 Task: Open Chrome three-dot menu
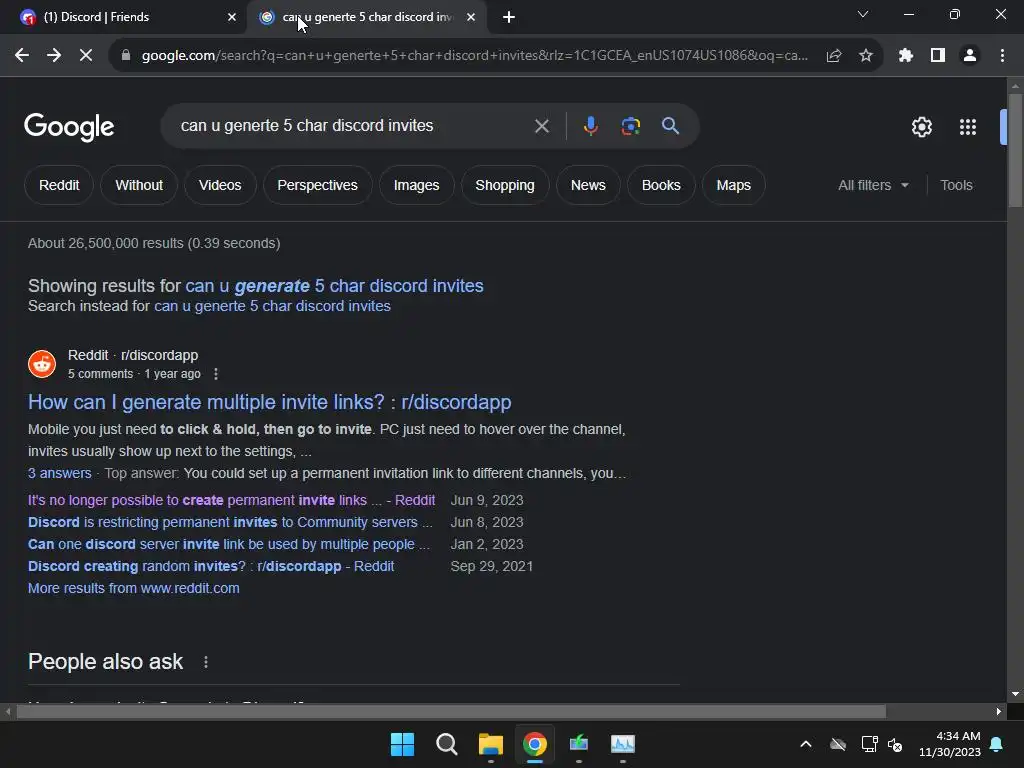tap(1002, 56)
